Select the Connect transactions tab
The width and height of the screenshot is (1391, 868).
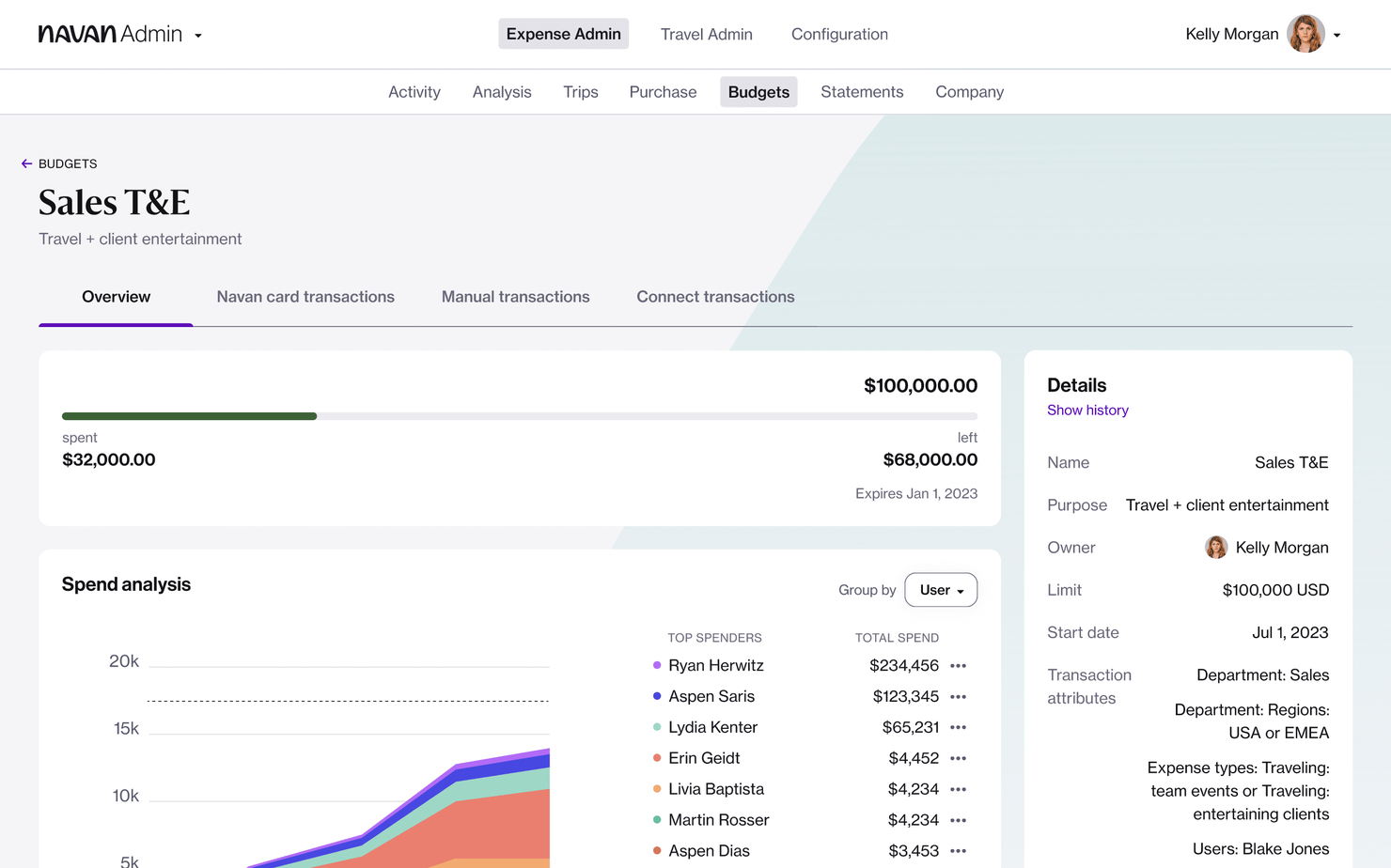[x=715, y=297]
